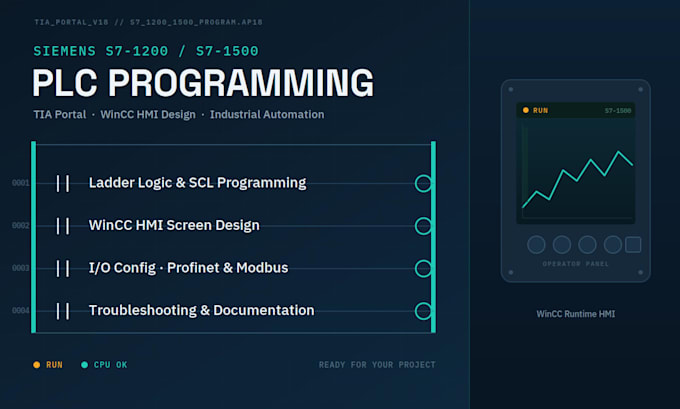Click the 'Industrial Automation' subtitle text
The image size is (680, 409).
(267, 115)
